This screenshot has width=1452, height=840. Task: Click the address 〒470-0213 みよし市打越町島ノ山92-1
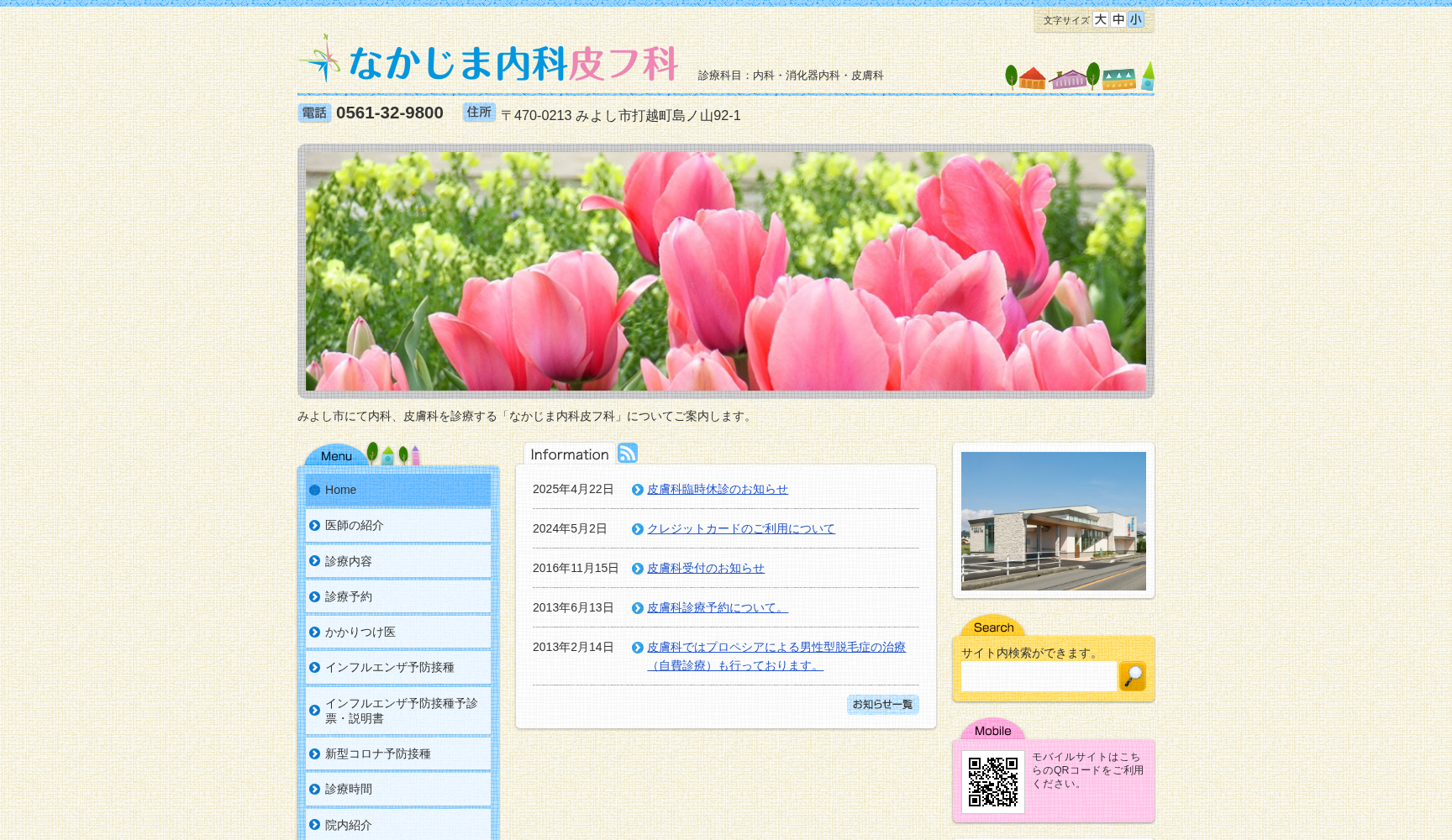[621, 115]
